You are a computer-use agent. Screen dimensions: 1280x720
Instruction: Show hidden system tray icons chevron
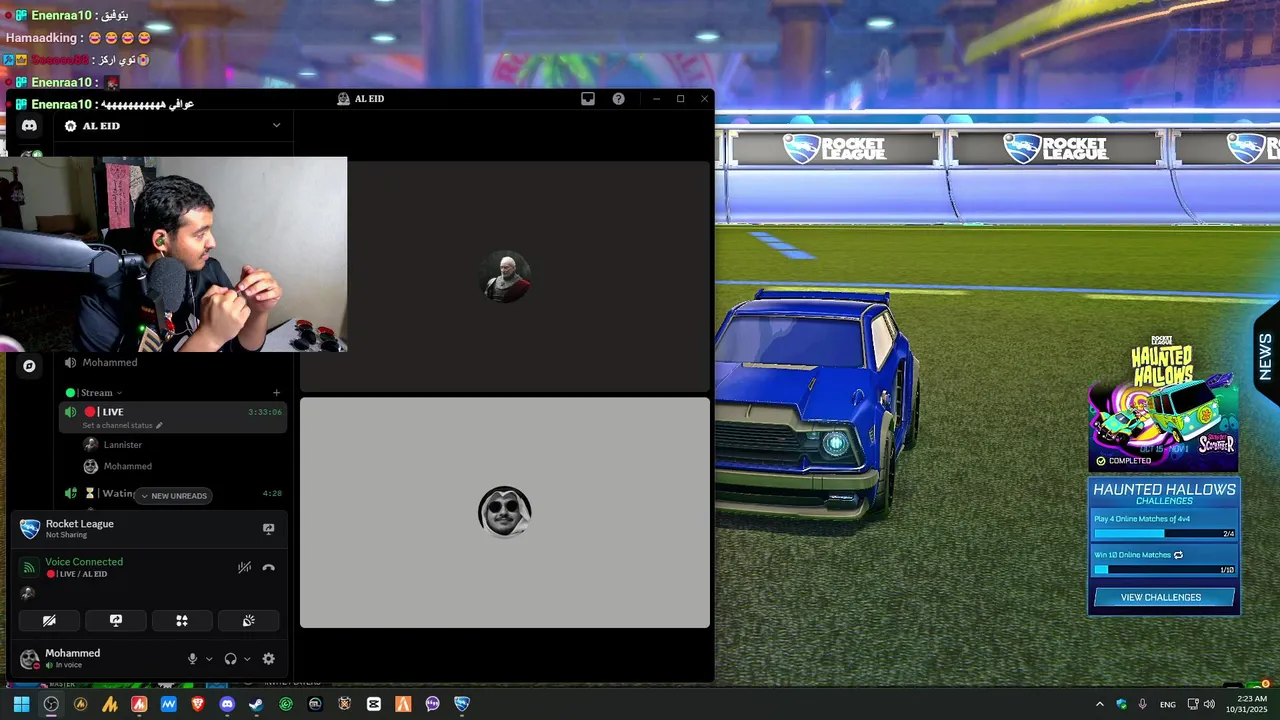point(1100,704)
